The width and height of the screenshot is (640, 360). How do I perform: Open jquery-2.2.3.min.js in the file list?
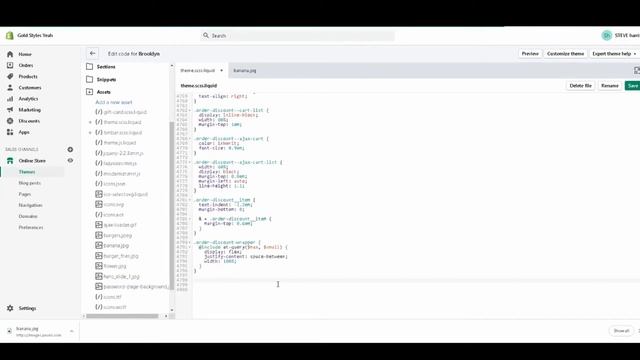coord(124,153)
